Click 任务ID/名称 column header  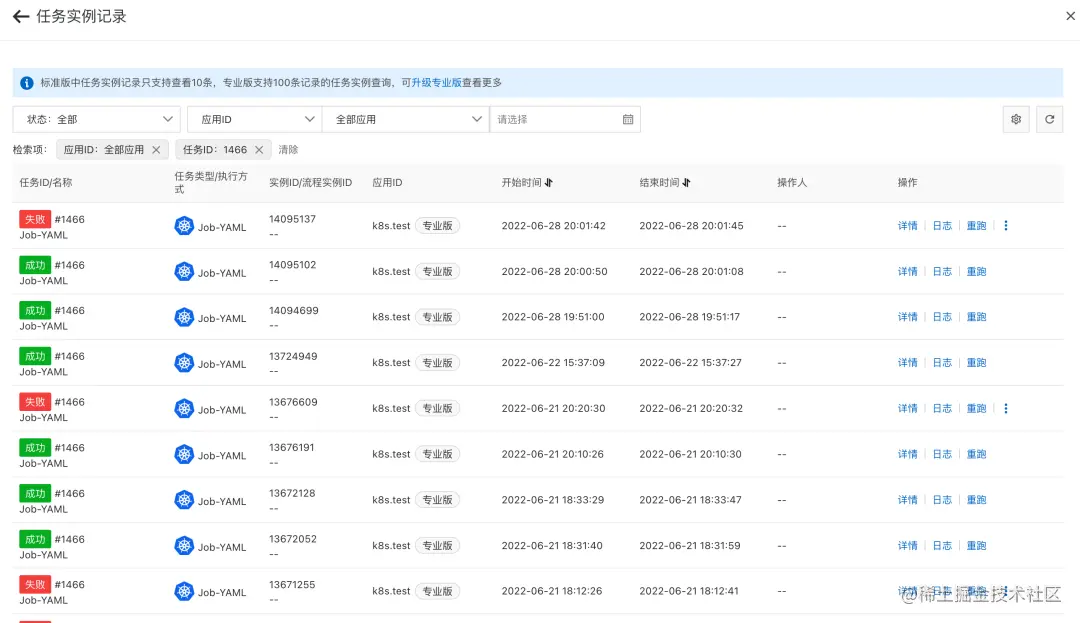click(45, 182)
